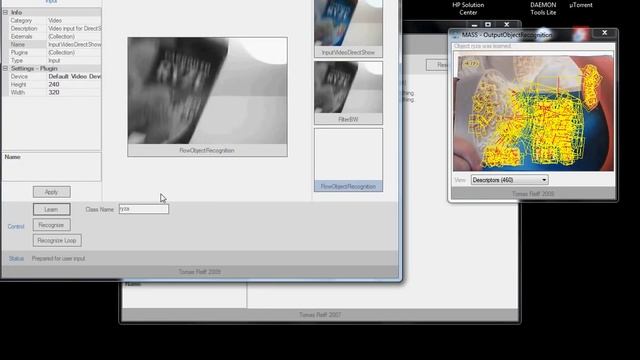The height and width of the screenshot is (360, 640).
Task: Click the 'Tomas Reiff 2007' footer in back window
Action: coord(320,315)
